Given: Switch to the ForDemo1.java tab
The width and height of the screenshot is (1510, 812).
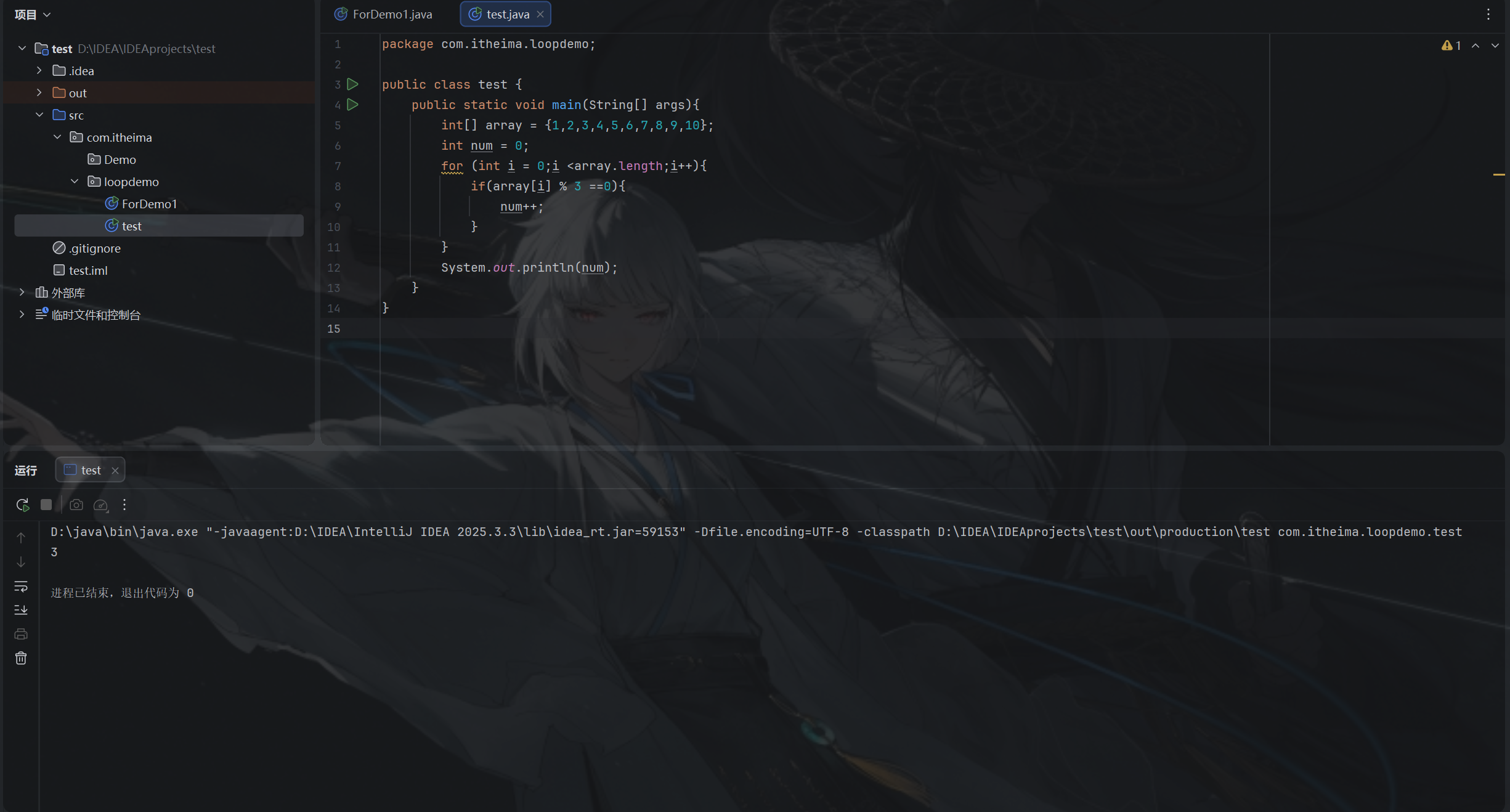Looking at the screenshot, I should 383,14.
